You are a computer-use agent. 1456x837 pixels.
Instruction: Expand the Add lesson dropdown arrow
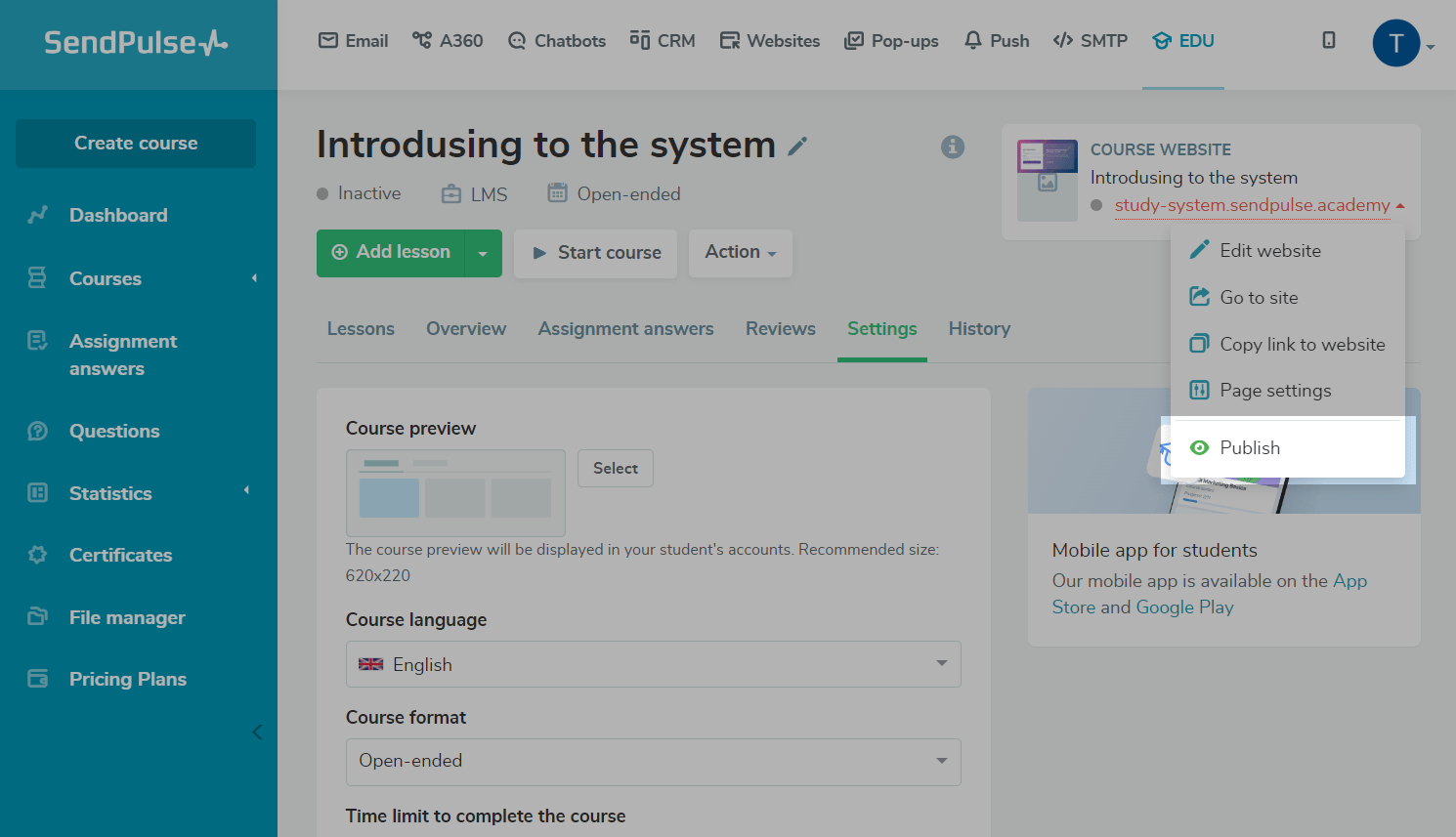tap(483, 254)
